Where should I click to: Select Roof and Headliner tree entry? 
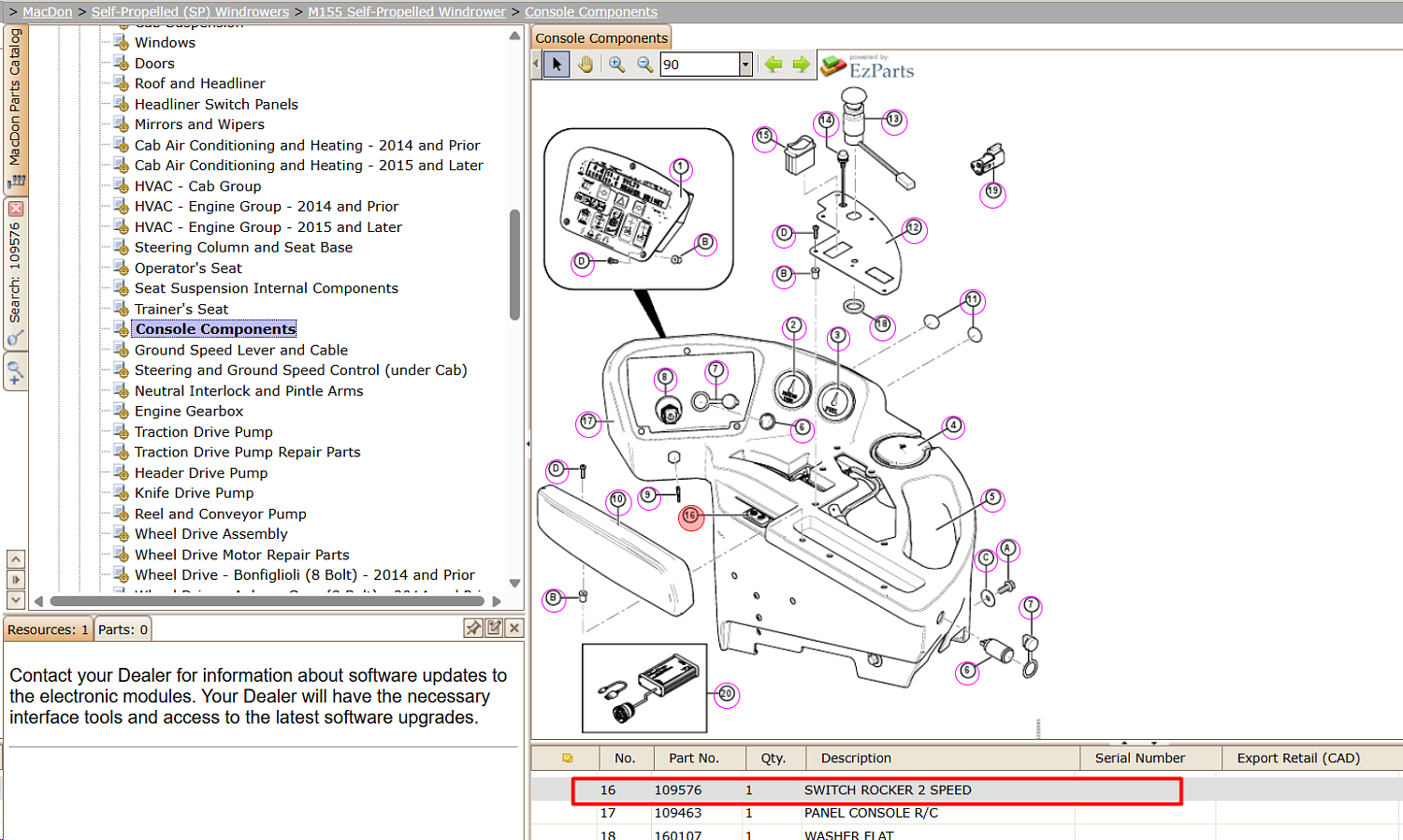coord(199,83)
